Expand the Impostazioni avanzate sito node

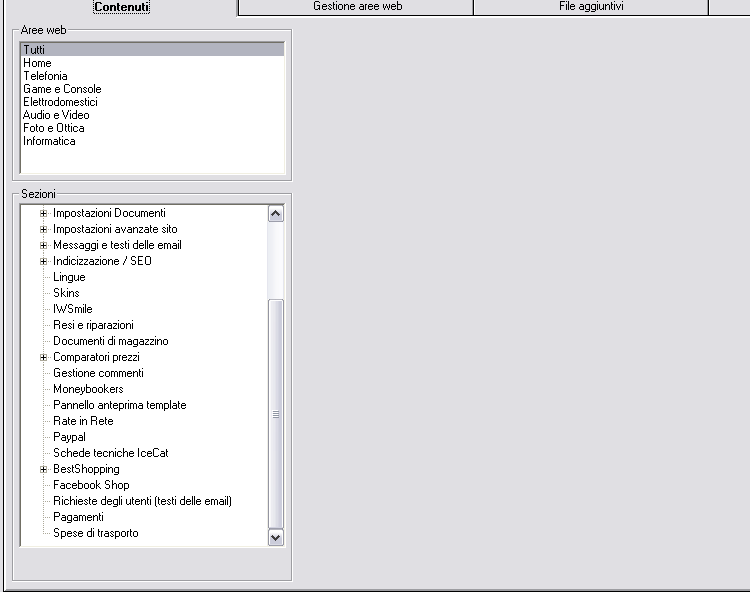(x=44, y=230)
